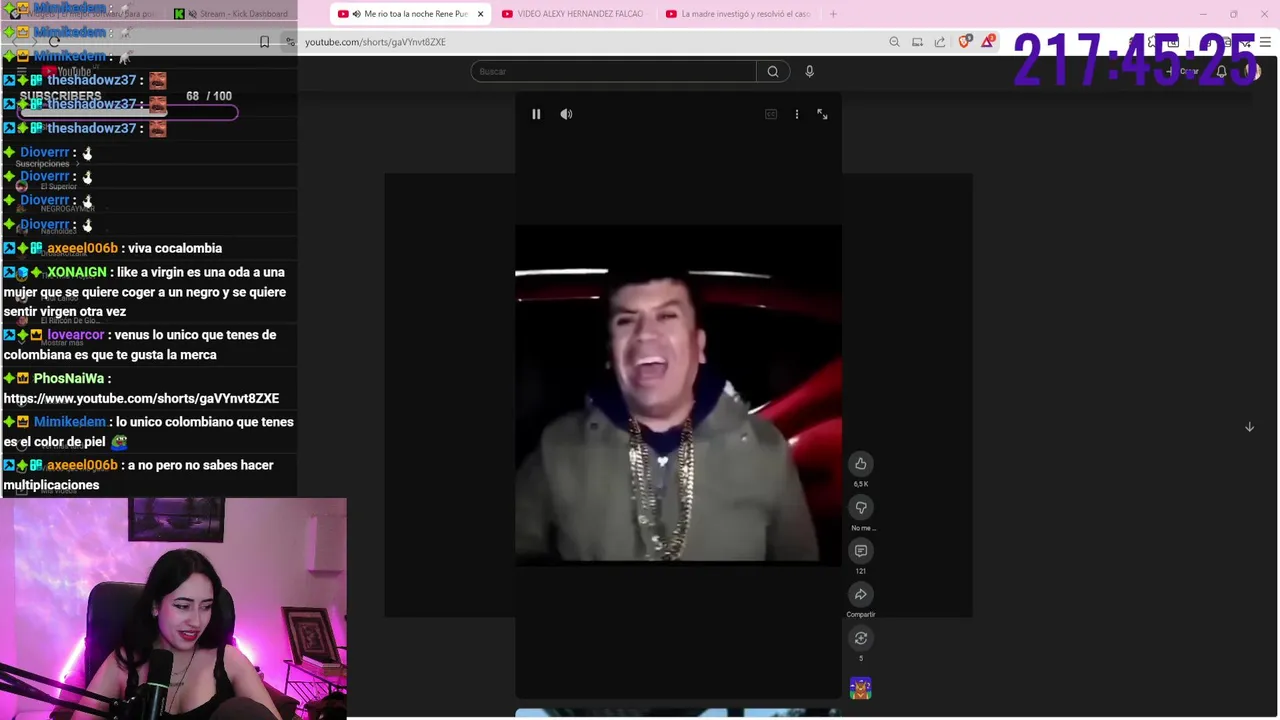
Task: Pause the YouTube Short video
Action: click(536, 114)
